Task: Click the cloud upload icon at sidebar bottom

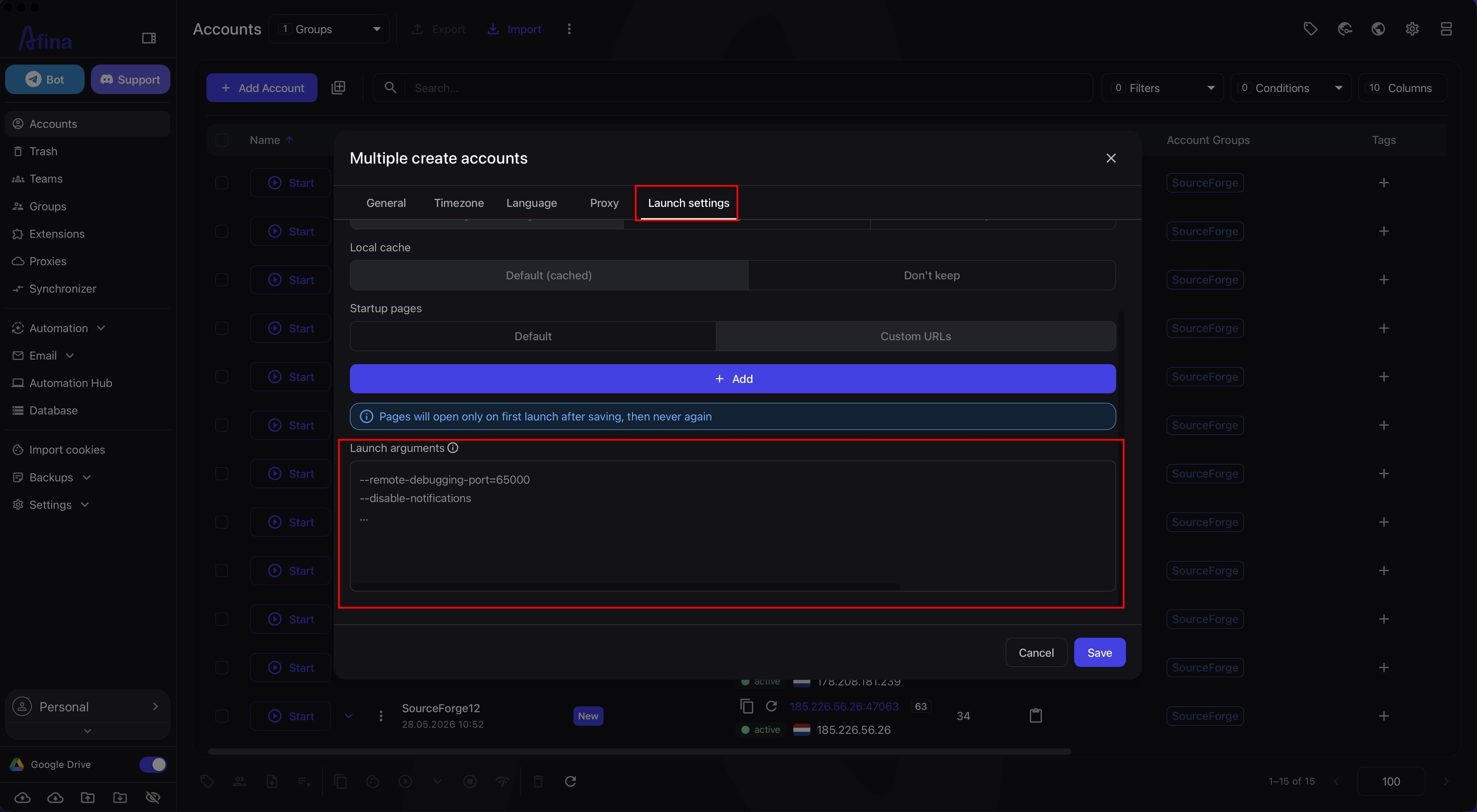Action: pos(22,798)
